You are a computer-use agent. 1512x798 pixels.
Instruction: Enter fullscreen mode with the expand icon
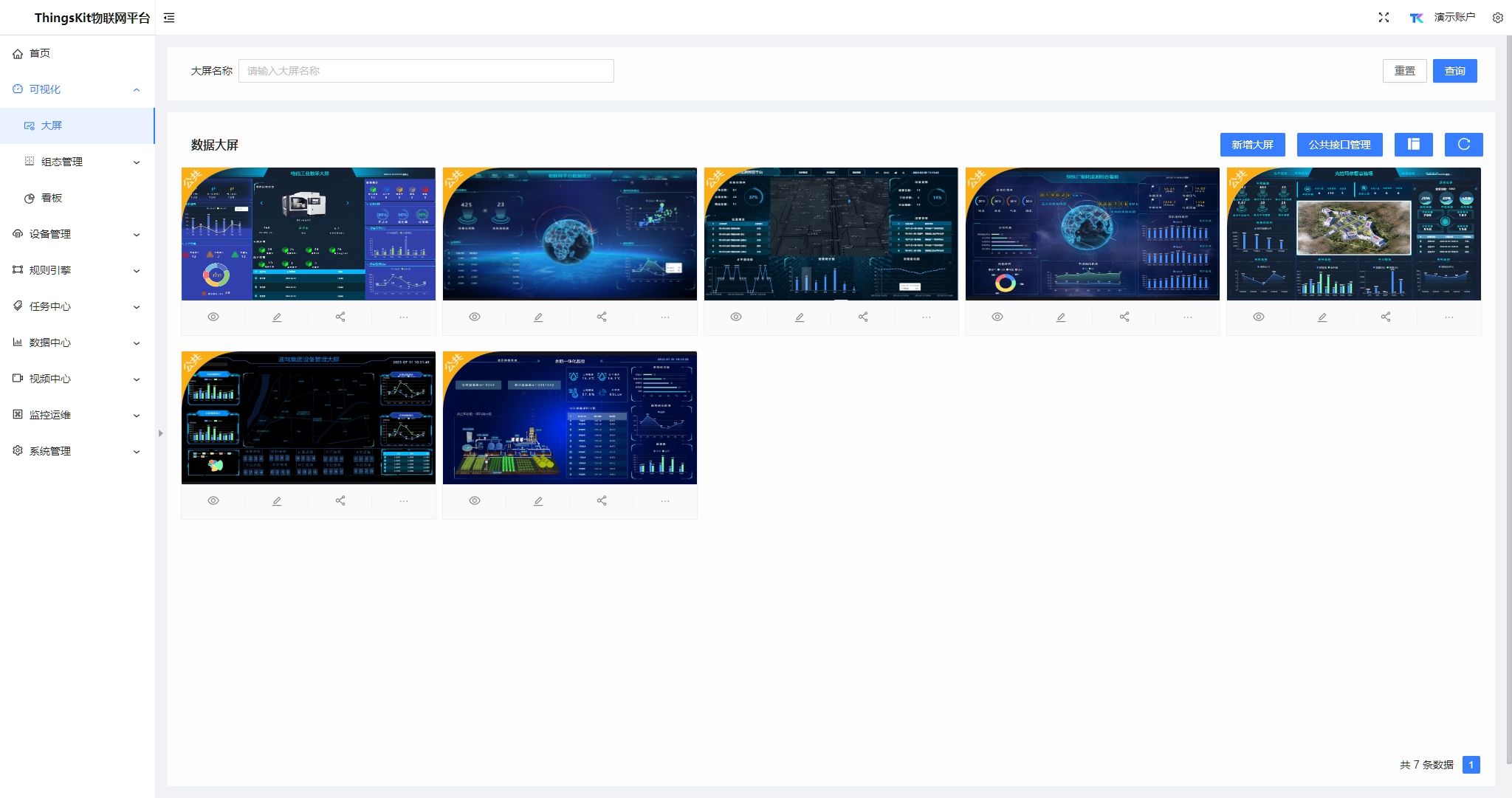click(x=1384, y=18)
